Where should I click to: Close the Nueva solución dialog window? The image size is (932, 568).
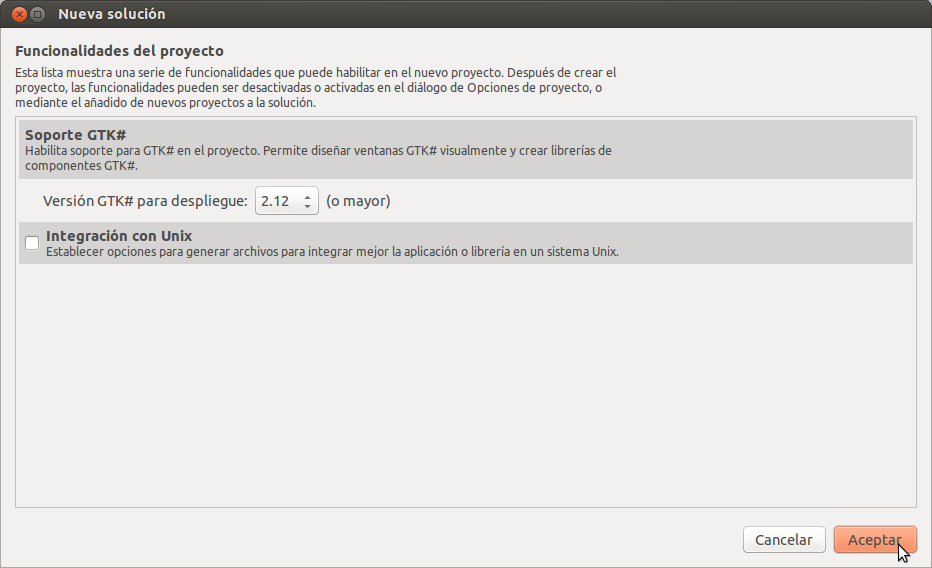[19, 14]
